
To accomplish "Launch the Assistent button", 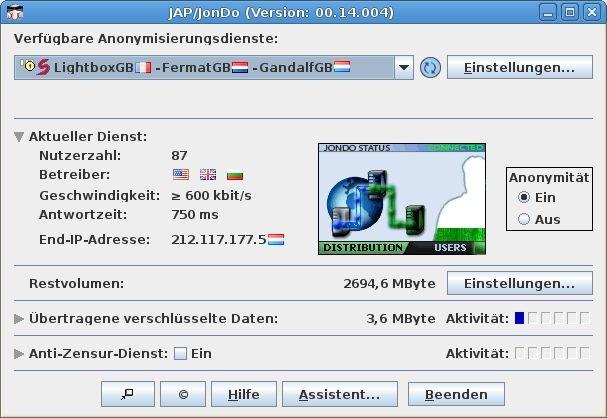I will click(x=340, y=394).
